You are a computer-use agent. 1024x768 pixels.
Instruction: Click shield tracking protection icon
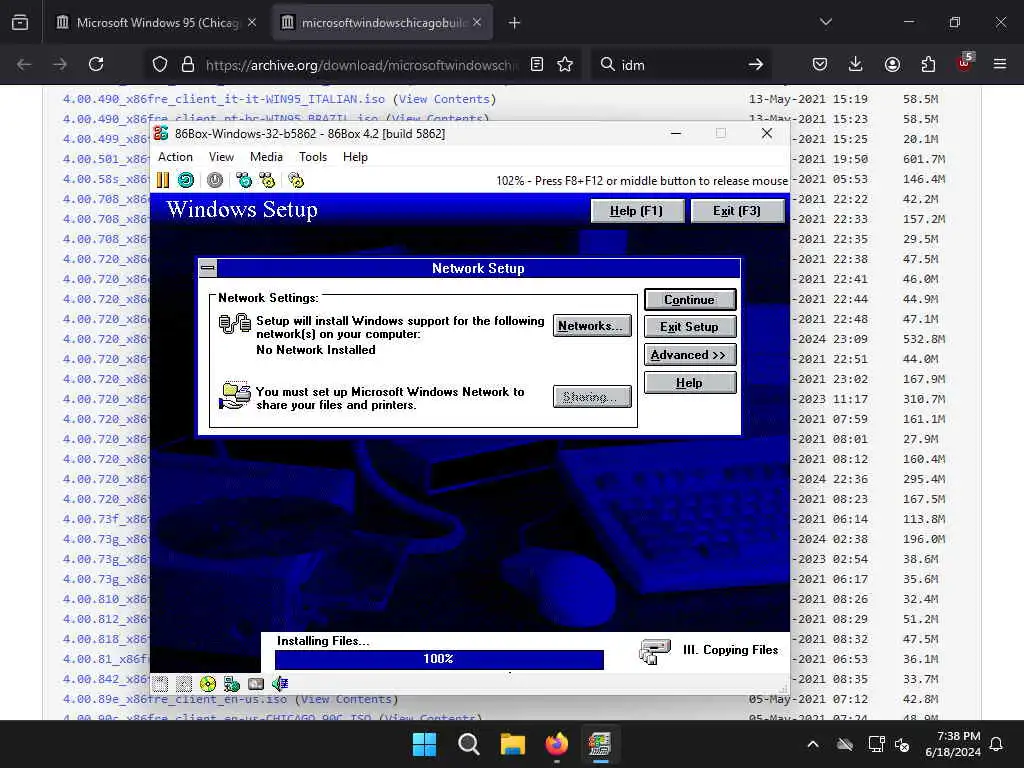[x=160, y=64]
